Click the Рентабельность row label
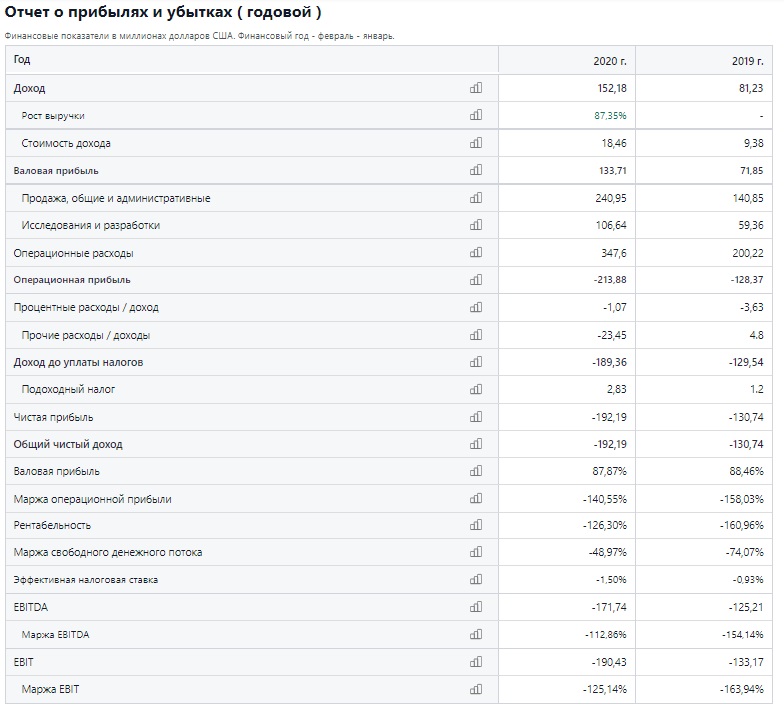The width and height of the screenshot is (784, 720). click(x=52, y=525)
